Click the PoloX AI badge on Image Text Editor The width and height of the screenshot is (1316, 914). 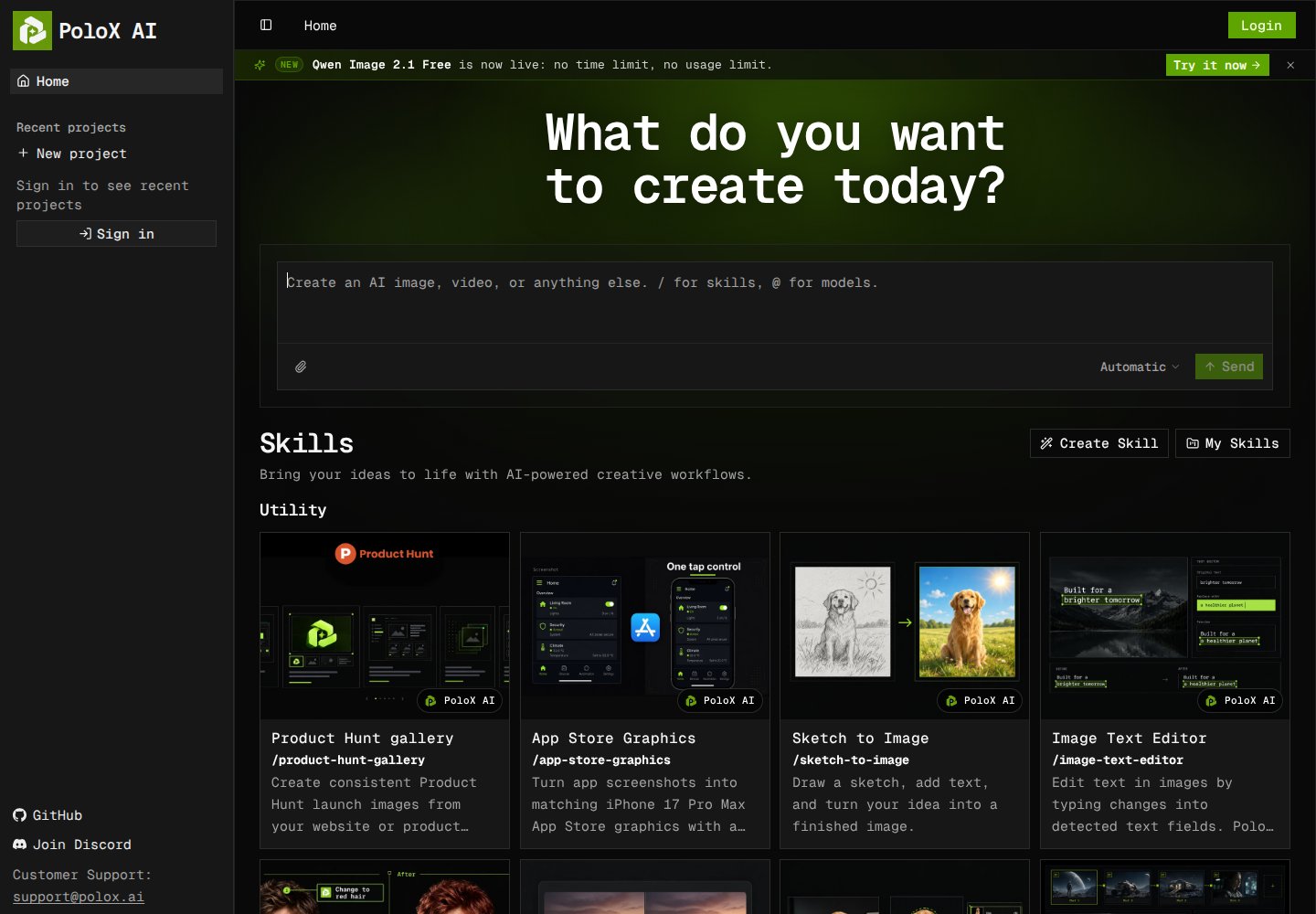coord(1240,701)
